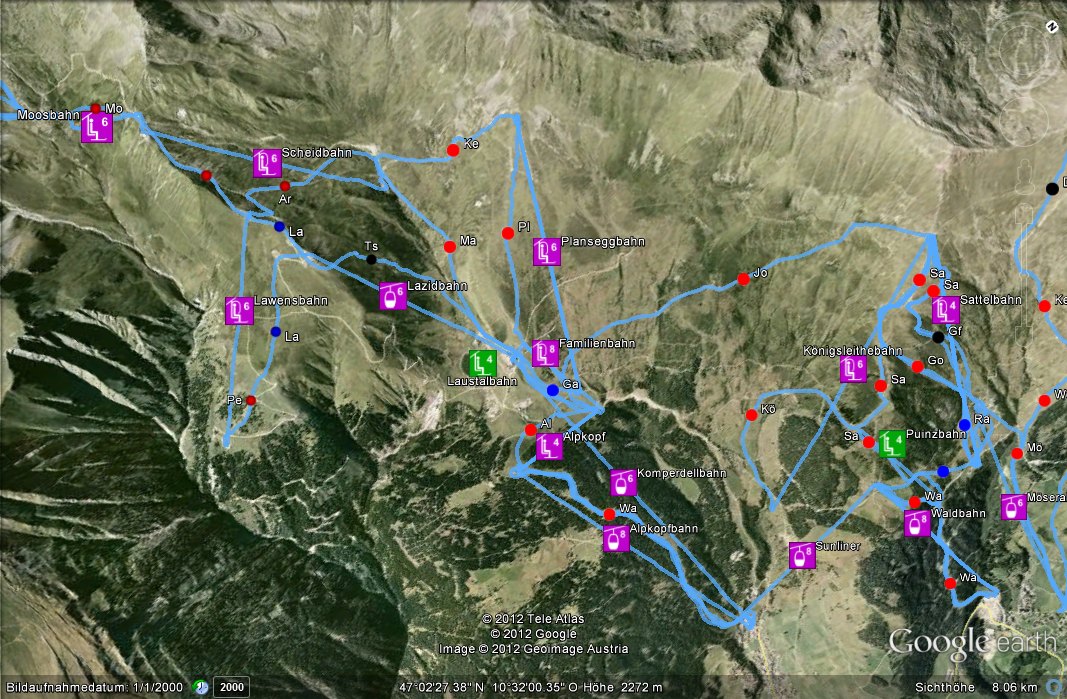
Task: Open the Komperdellbahn gondola marker
Action: click(623, 483)
